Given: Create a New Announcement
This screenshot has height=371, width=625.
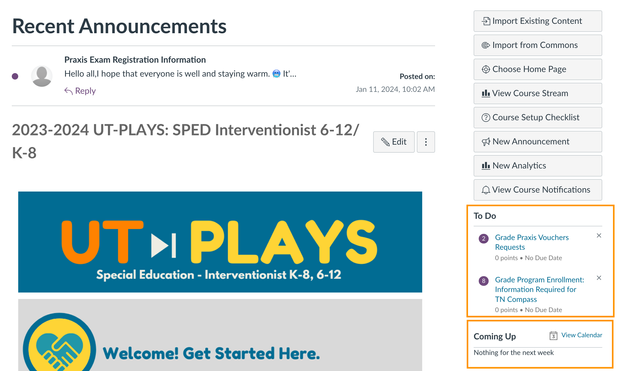Looking at the screenshot, I should (x=537, y=141).
